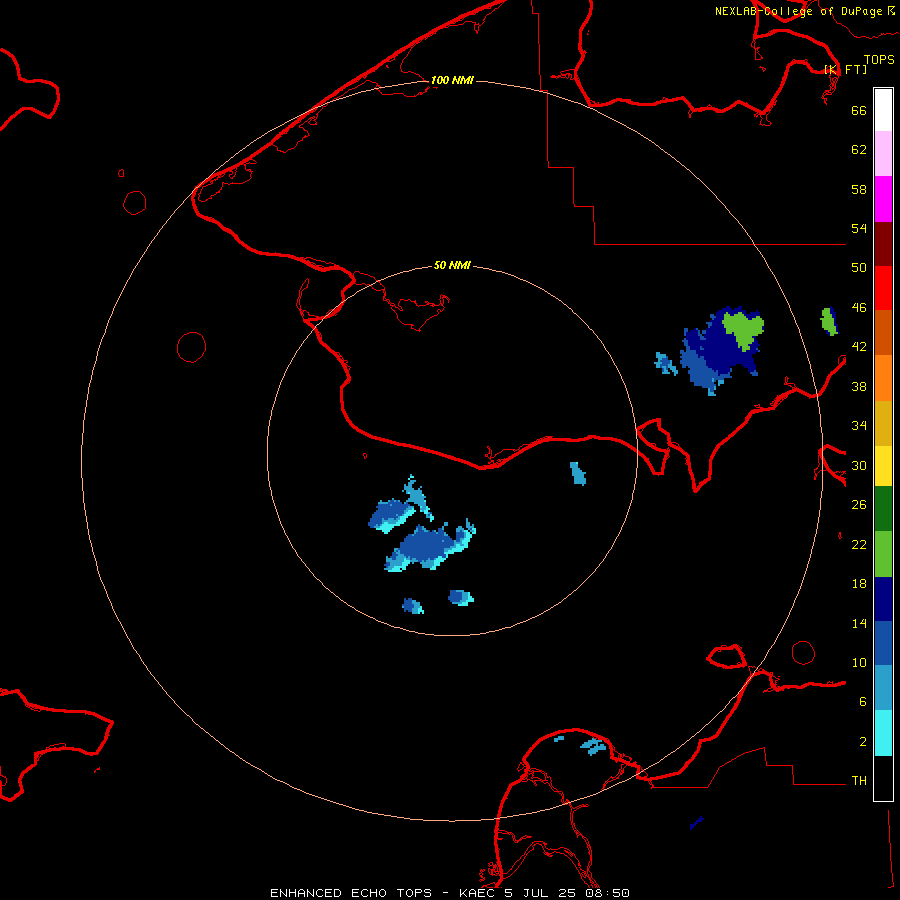
Task: Select the bright red legend swatch
Action: tap(883, 288)
